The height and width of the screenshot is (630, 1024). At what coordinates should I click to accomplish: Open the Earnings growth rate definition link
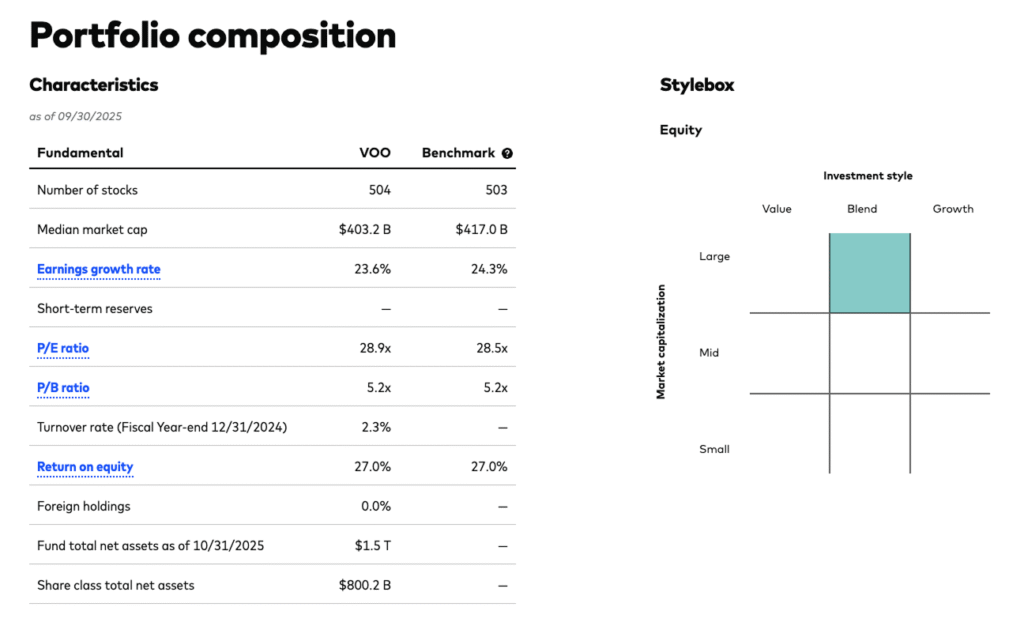click(98, 269)
